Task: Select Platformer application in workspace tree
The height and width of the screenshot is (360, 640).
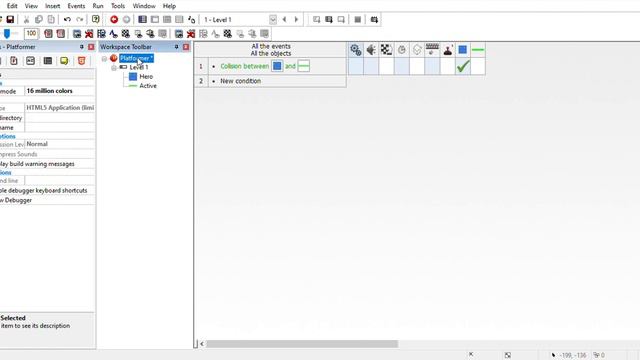Action: (x=136, y=58)
